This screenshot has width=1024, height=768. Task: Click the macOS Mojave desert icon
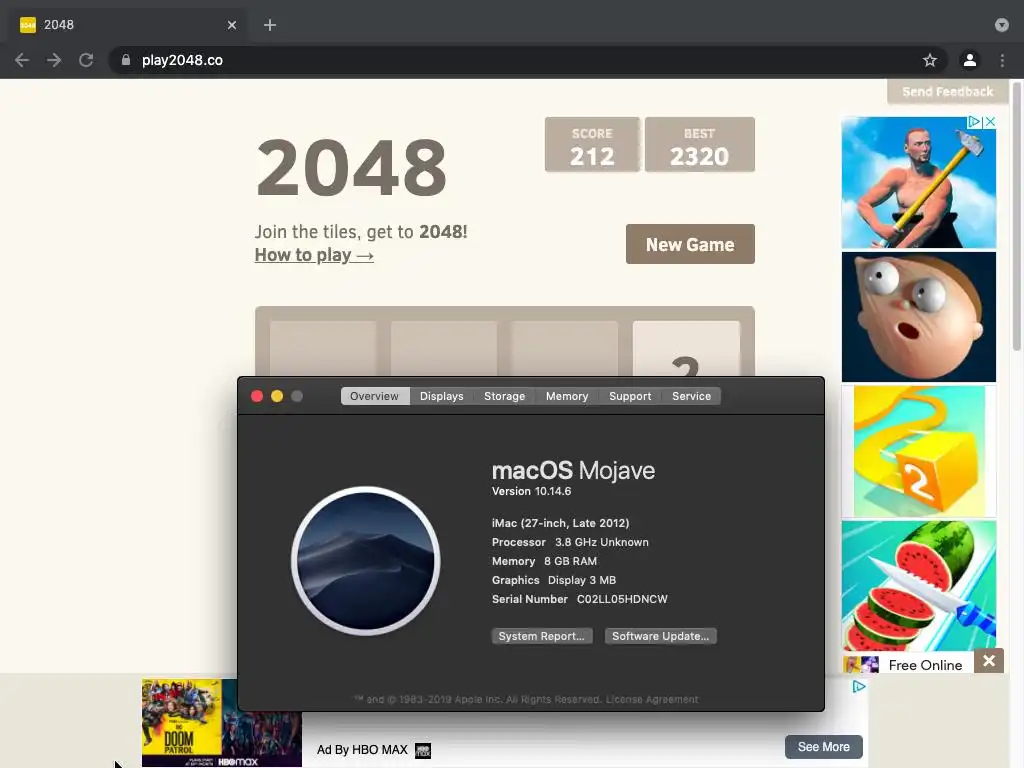point(366,560)
